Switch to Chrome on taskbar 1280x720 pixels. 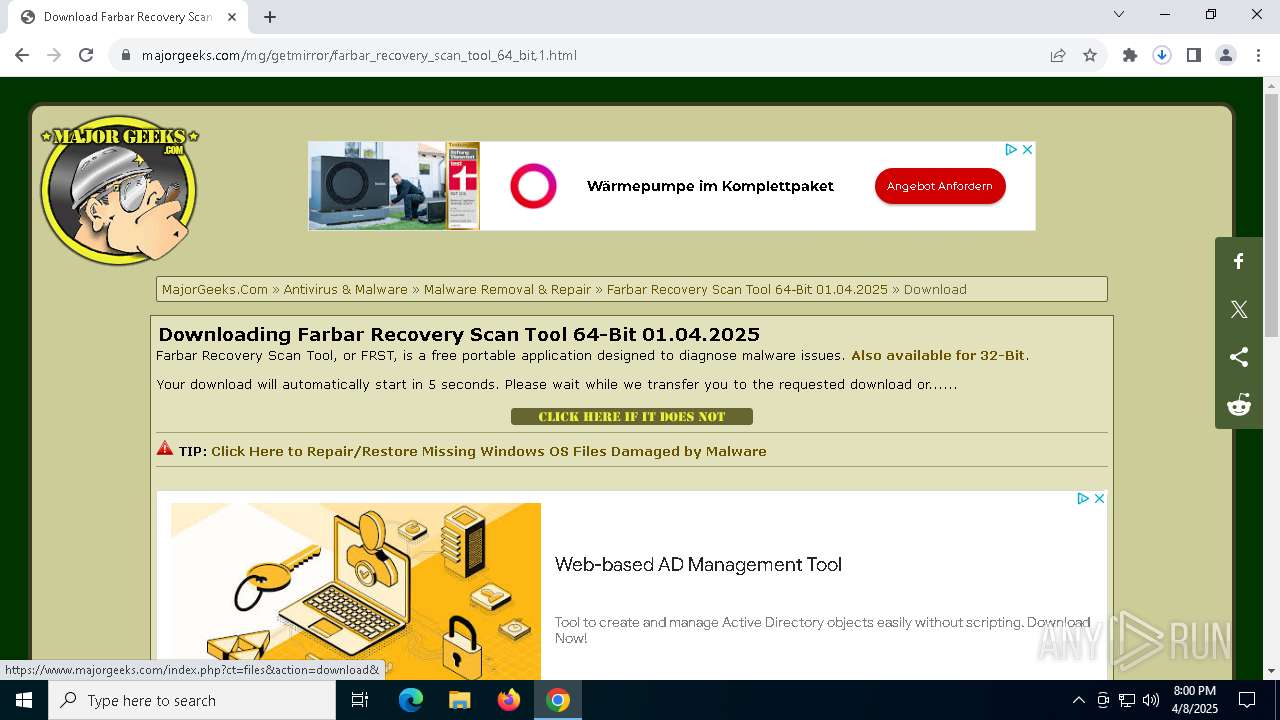(x=558, y=700)
